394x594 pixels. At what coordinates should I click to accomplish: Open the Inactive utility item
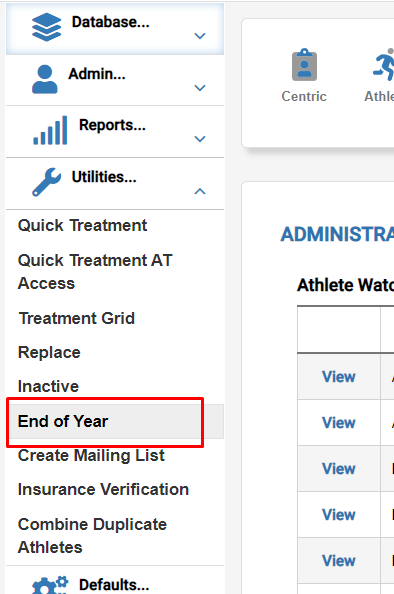coord(48,386)
